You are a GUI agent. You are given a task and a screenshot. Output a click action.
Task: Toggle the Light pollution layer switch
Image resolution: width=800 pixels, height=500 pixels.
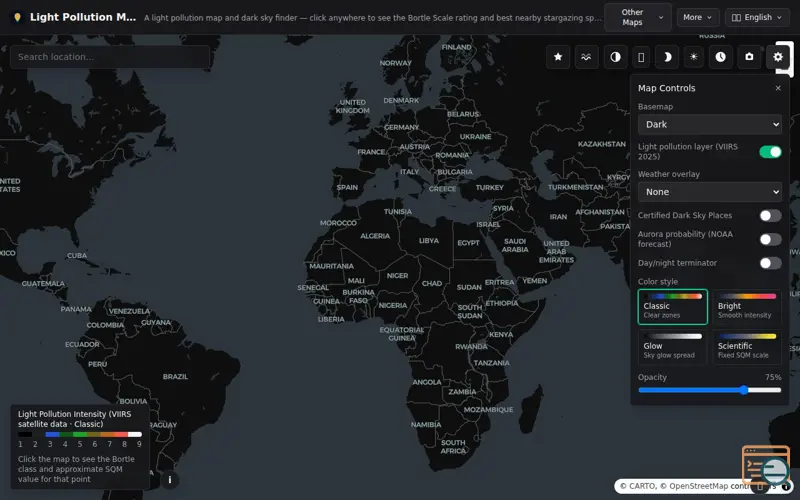pyautogui.click(x=770, y=152)
